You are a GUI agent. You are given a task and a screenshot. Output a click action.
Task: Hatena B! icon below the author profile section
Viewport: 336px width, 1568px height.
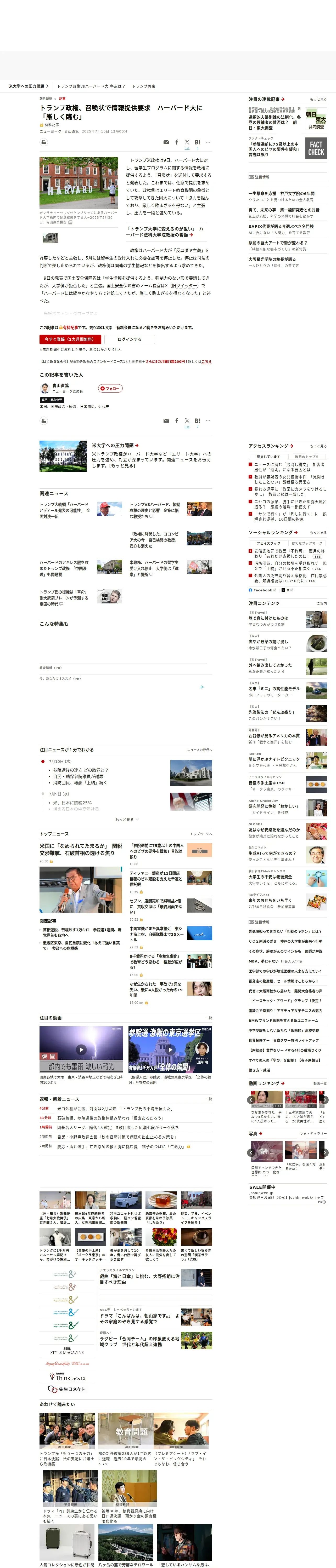coord(198,420)
